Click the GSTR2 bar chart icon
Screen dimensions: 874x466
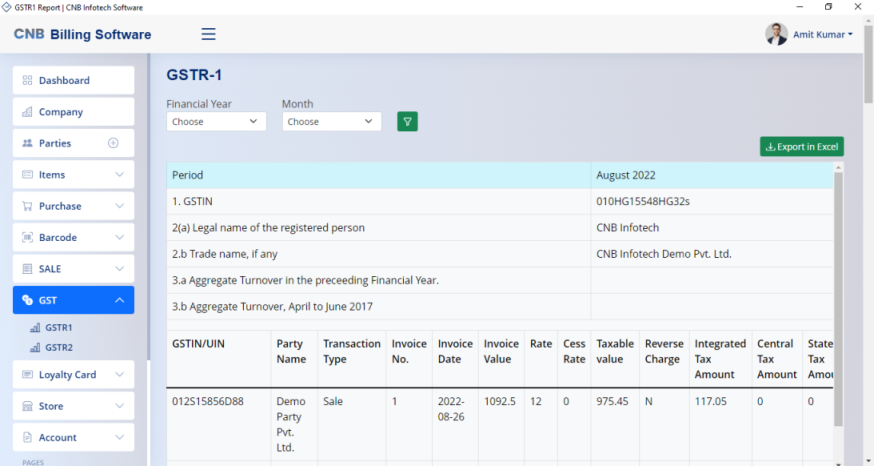pos(35,348)
